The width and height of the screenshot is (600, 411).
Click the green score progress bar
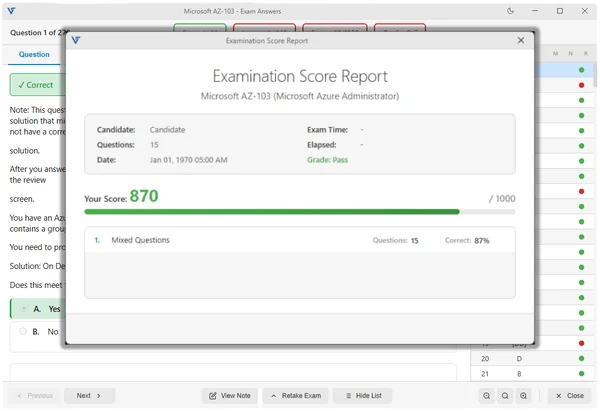(x=272, y=212)
